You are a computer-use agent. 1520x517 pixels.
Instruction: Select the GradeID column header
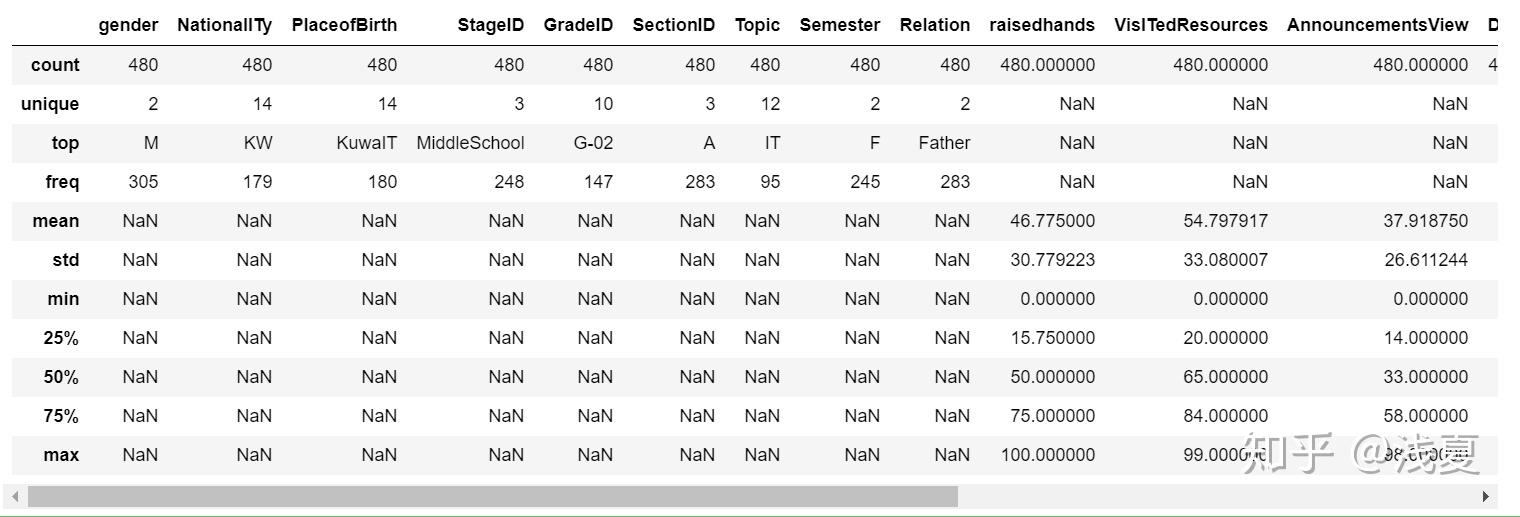pyautogui.click(x=578, y=25)
